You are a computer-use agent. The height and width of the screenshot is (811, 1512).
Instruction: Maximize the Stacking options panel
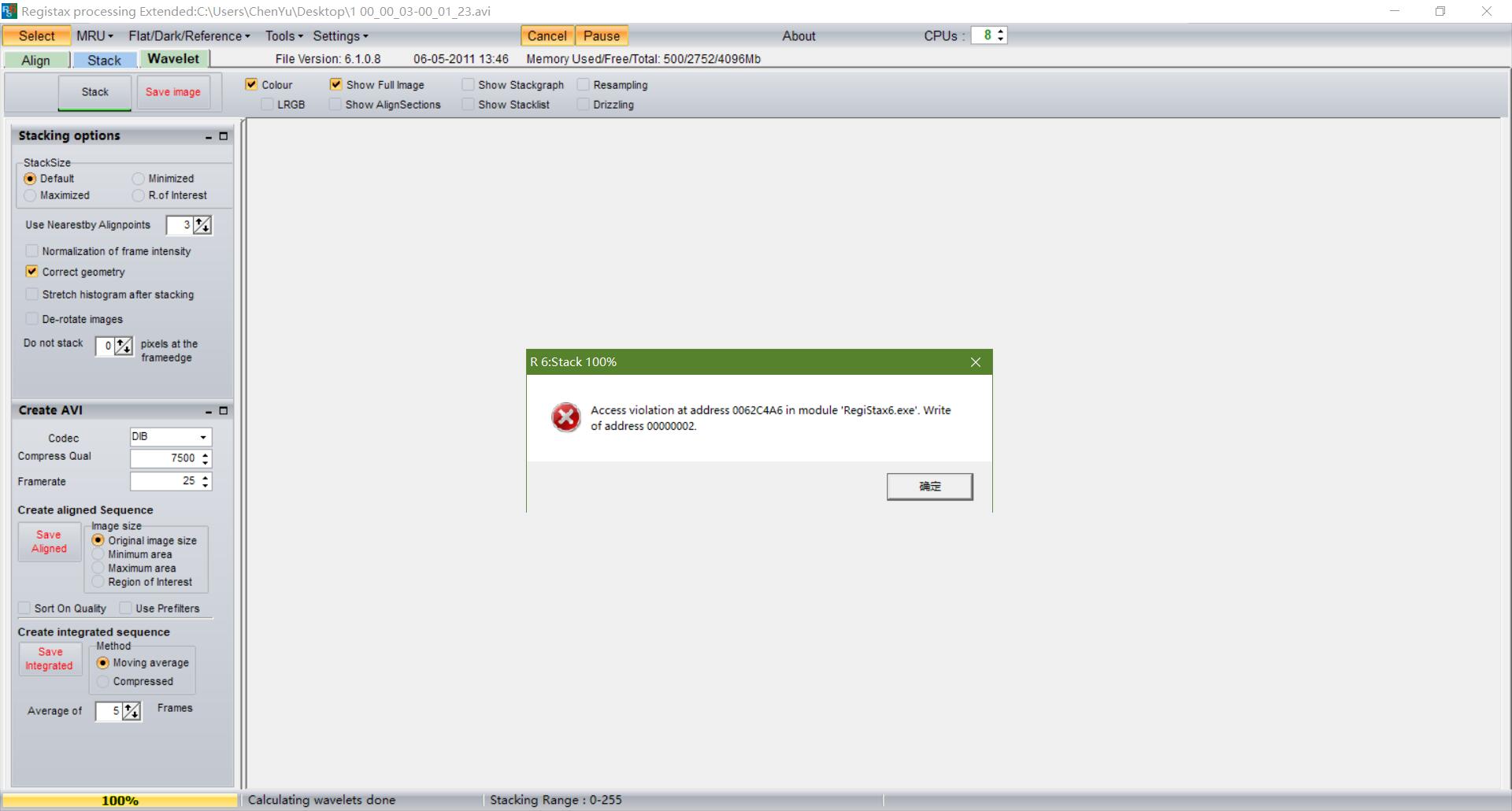223,136
